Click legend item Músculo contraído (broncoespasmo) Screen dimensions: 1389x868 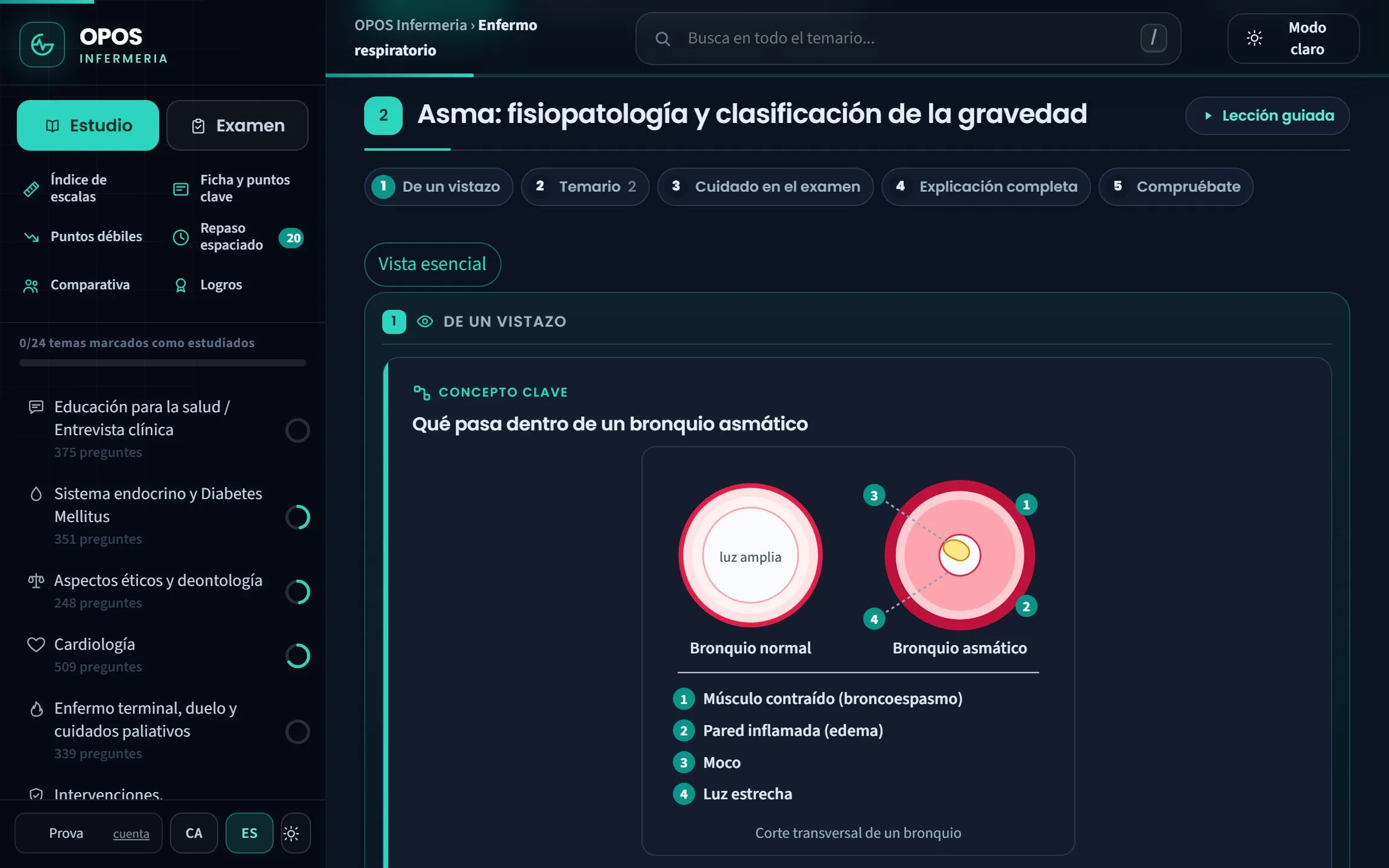(818, 699)
